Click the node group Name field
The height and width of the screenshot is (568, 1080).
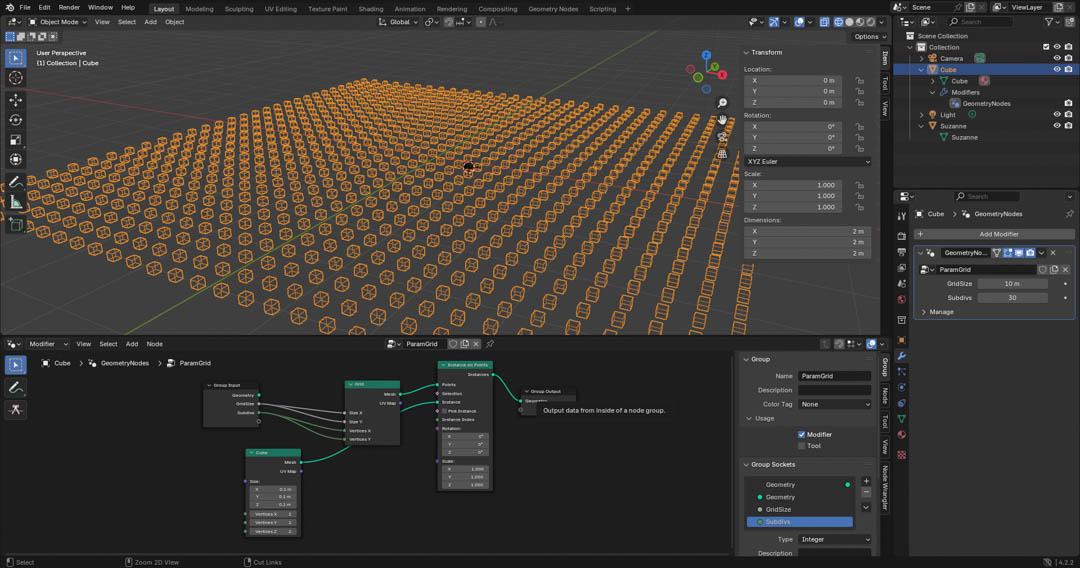(834, 376)
